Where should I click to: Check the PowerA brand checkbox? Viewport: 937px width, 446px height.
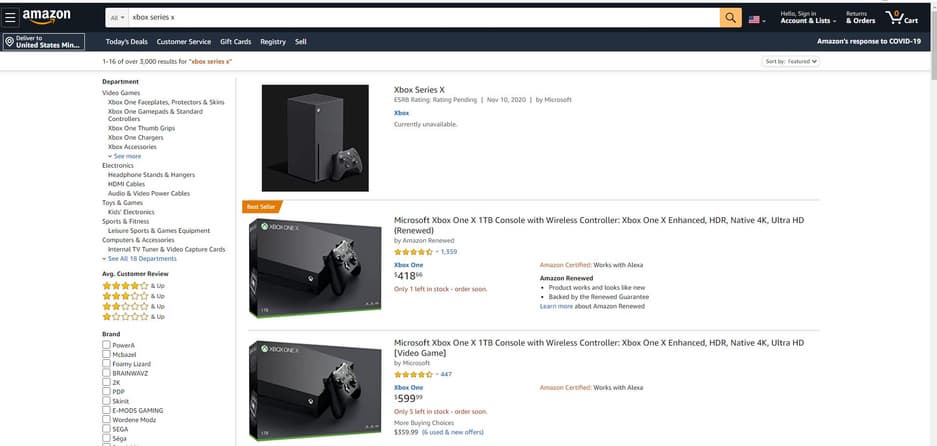(107, 345)
